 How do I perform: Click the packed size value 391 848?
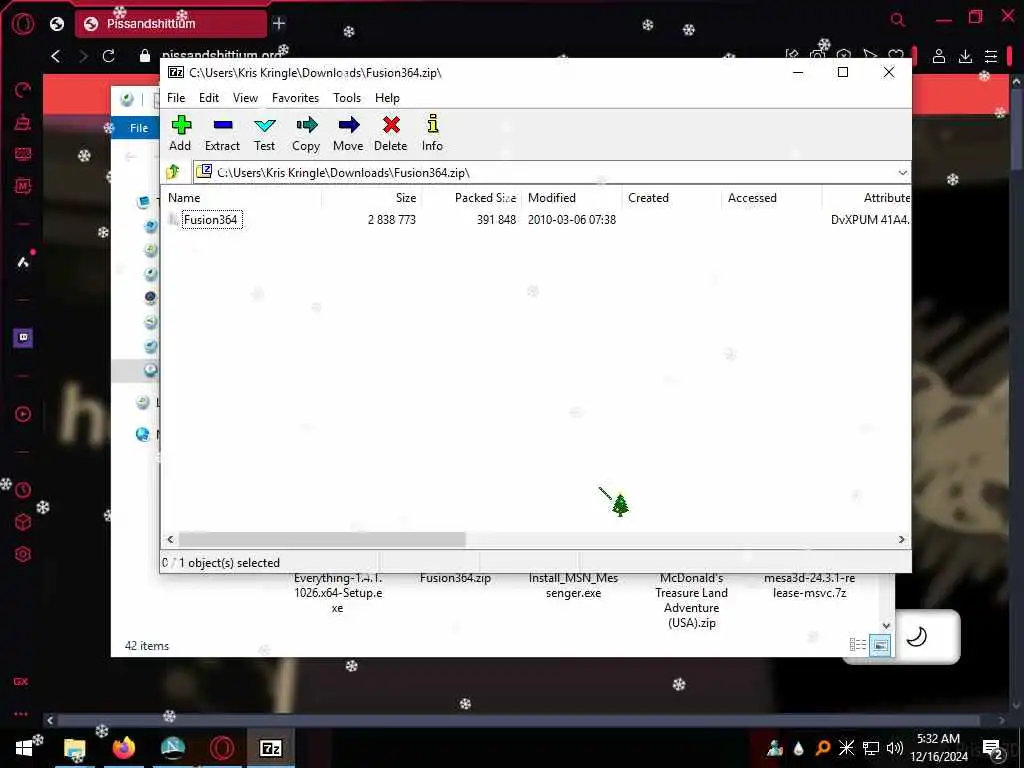[496, 219]
